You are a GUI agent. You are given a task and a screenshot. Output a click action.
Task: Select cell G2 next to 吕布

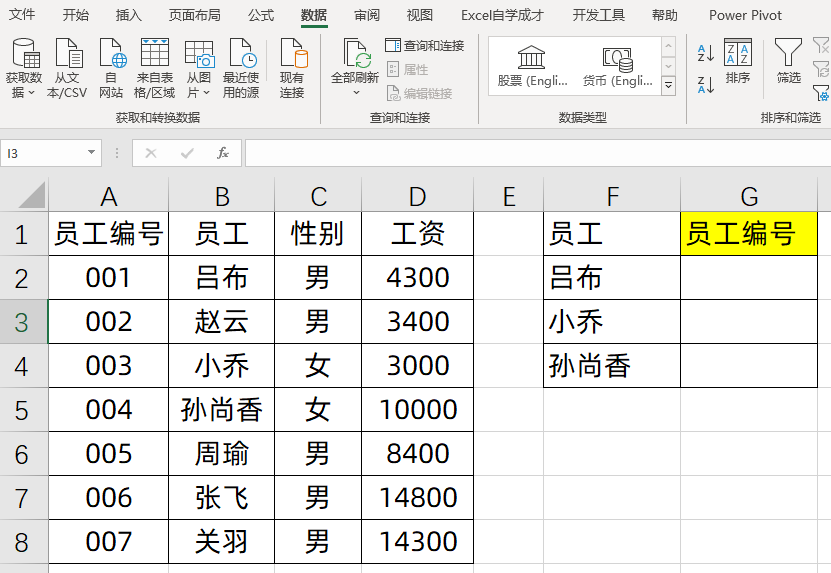pyautogui.click(x=749, y=278)
